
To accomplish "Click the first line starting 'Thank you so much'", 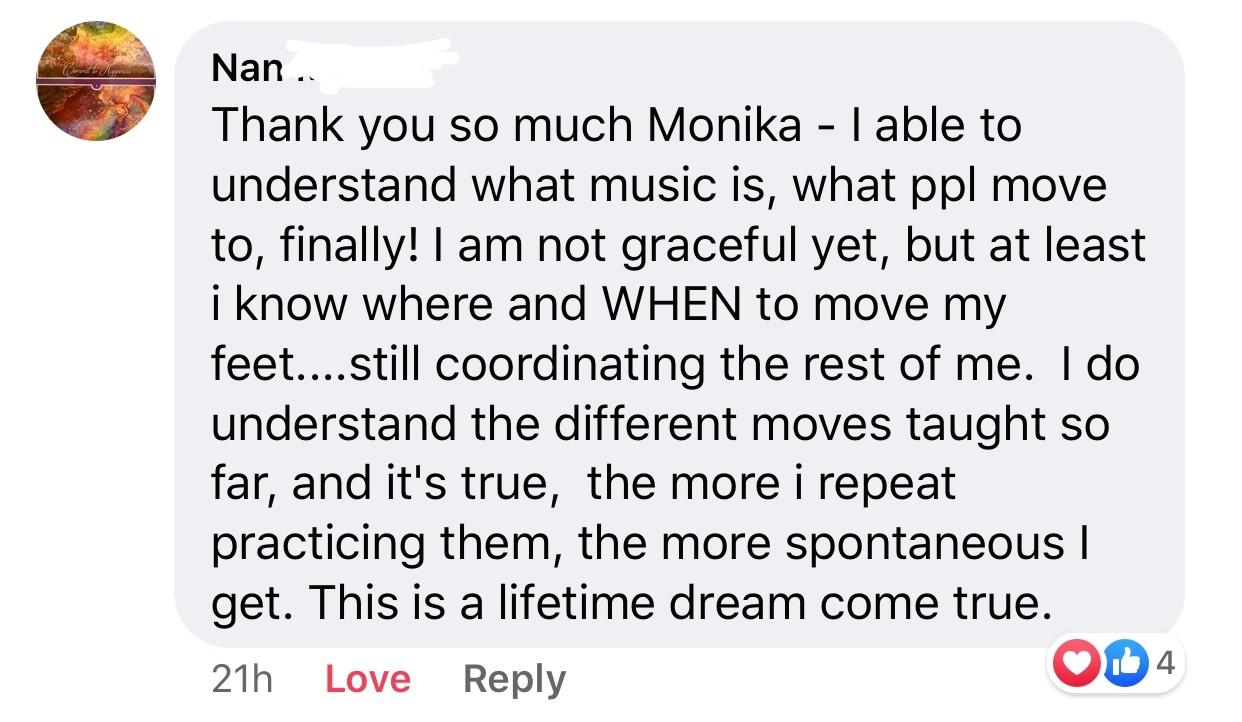I will pos(616,127).
